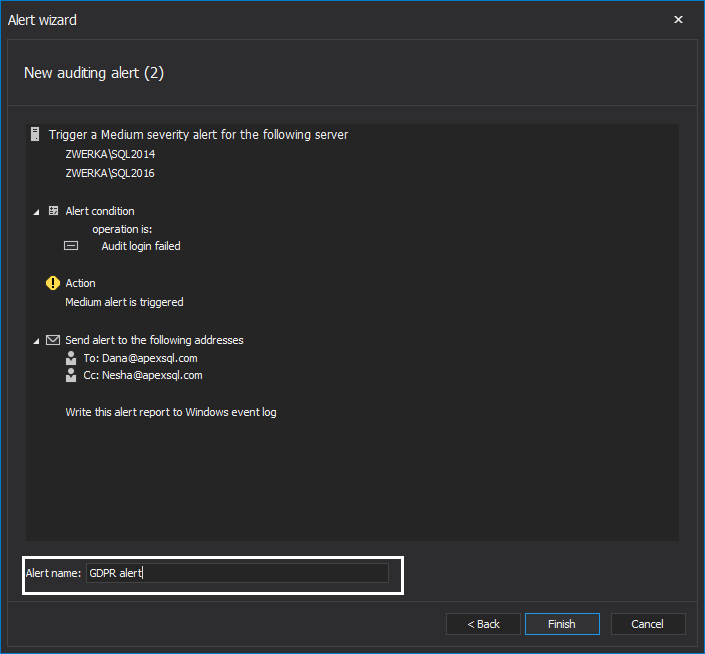Image resolution: width=705 pixels, height=654 pixels.
Task: Click the person icon next to To: Dana
Action: (x=71, y=358)
